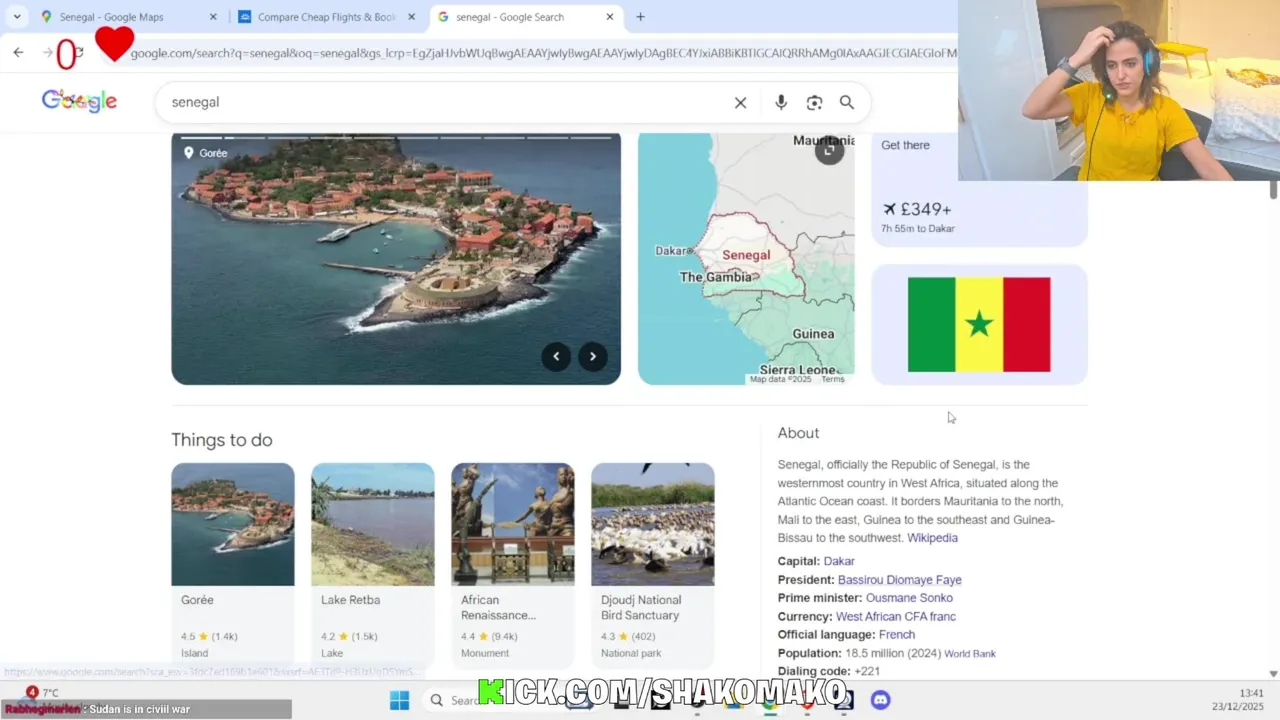This screenshot has width=1280, height=720.
Task: Start voice search with the microphone icon
Action: point(781,102)
